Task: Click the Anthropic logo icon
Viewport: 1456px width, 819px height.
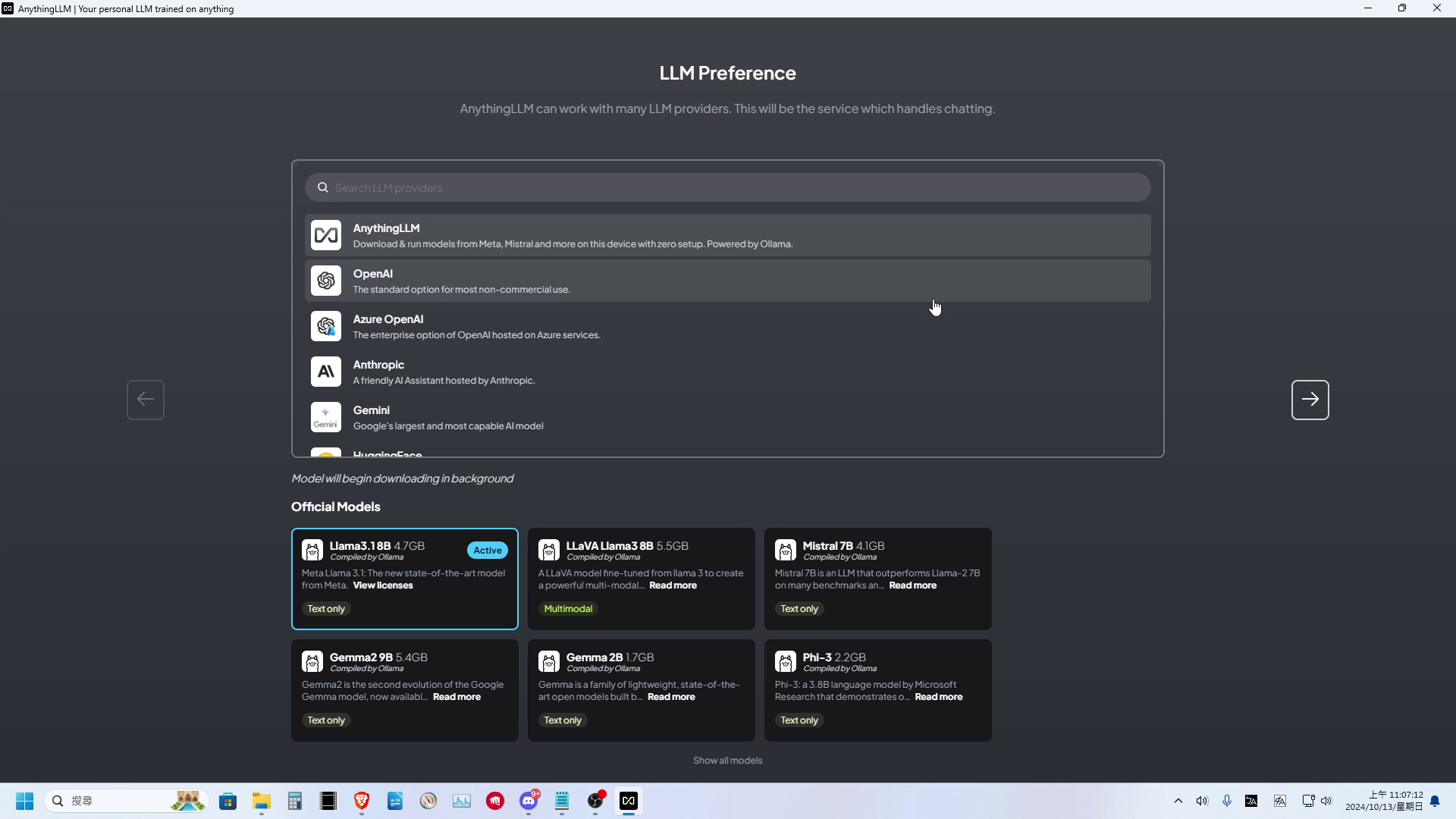Action: pos(326,372)
